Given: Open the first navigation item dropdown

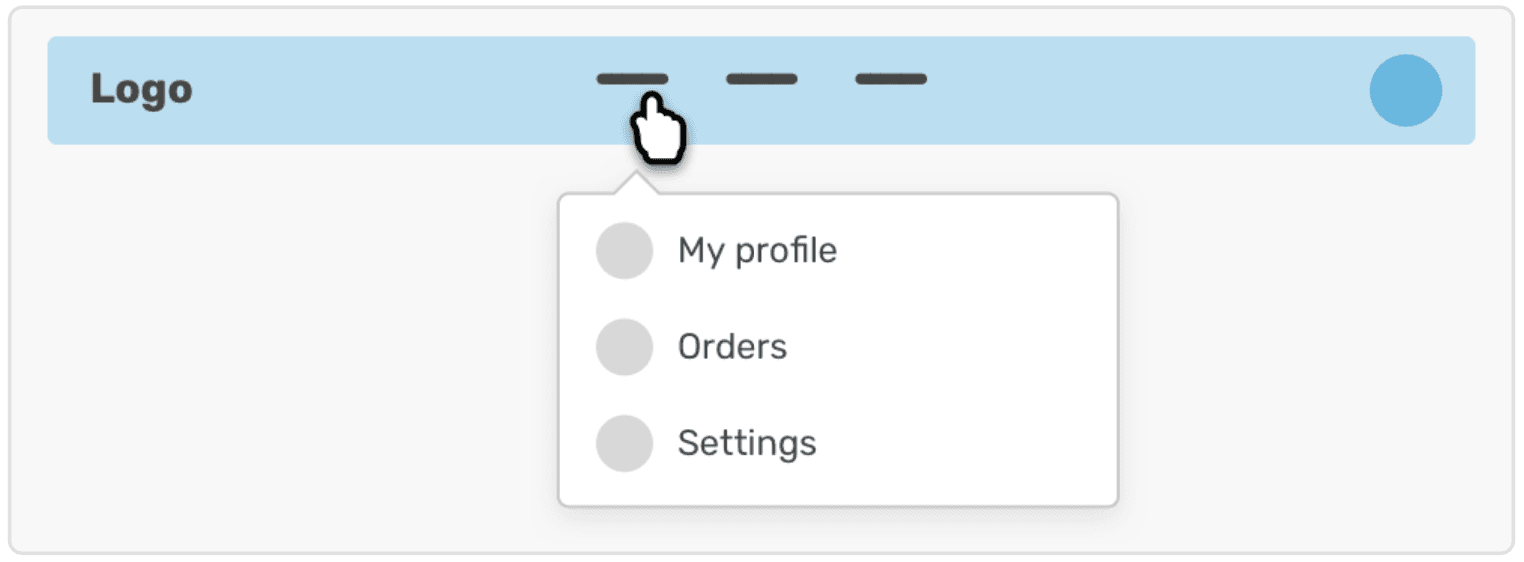Looking at the screenshot, I should (x=632, y=79).
